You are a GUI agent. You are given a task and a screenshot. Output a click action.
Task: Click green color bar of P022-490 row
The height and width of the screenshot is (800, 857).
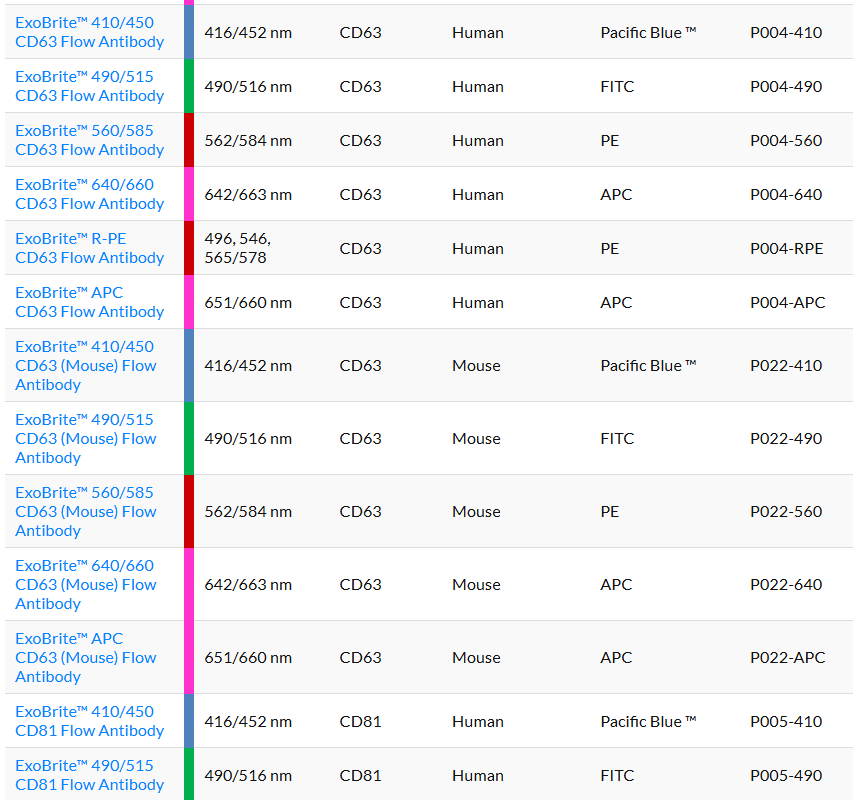pos(189,438)
